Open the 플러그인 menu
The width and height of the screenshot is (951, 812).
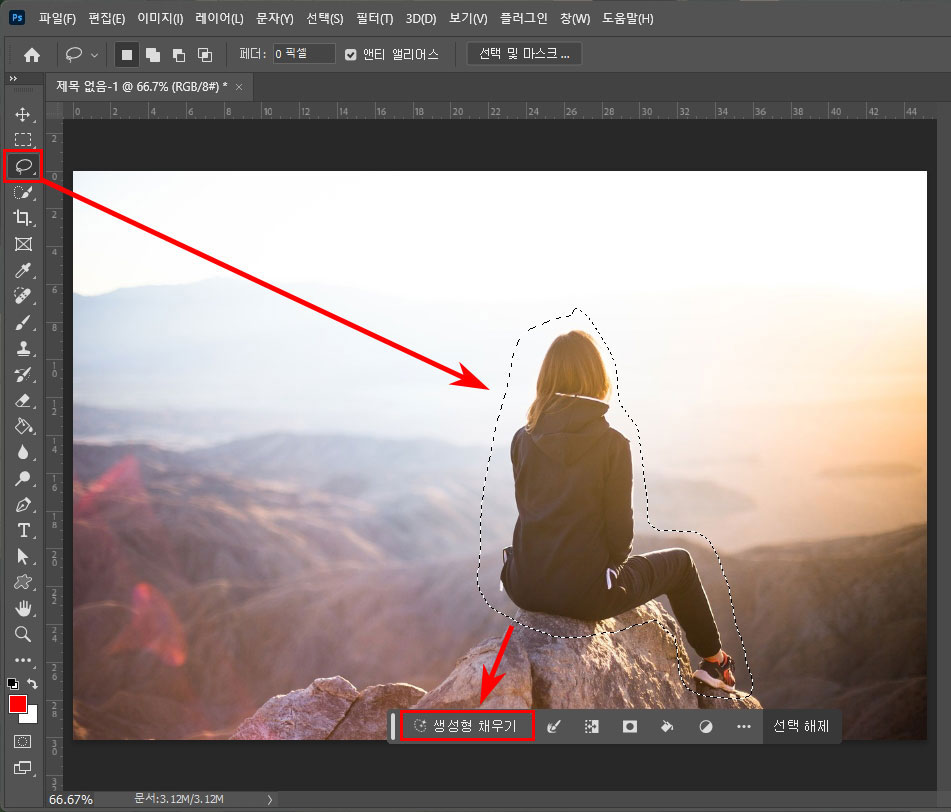click(523, 19)
